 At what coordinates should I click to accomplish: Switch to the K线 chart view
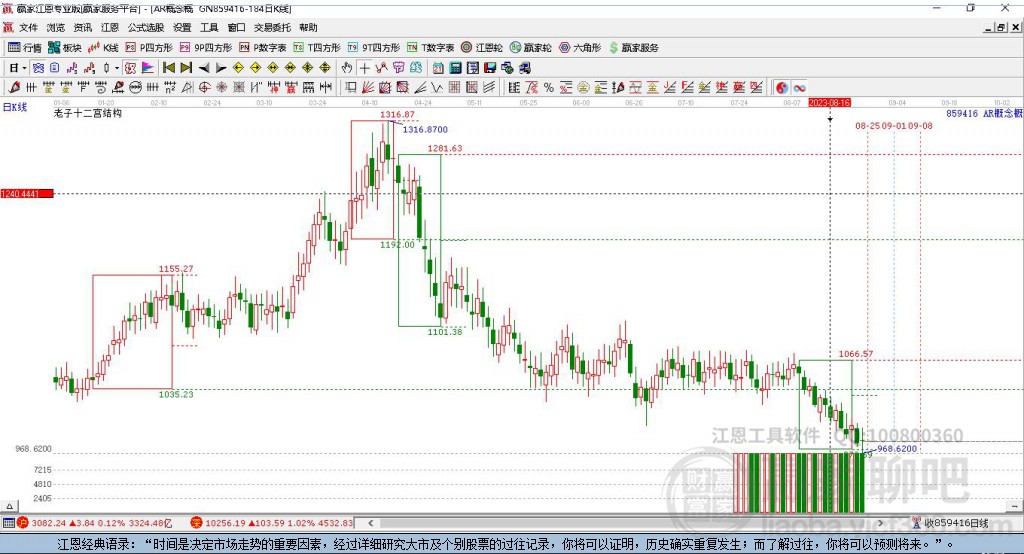tap(103, 48)
